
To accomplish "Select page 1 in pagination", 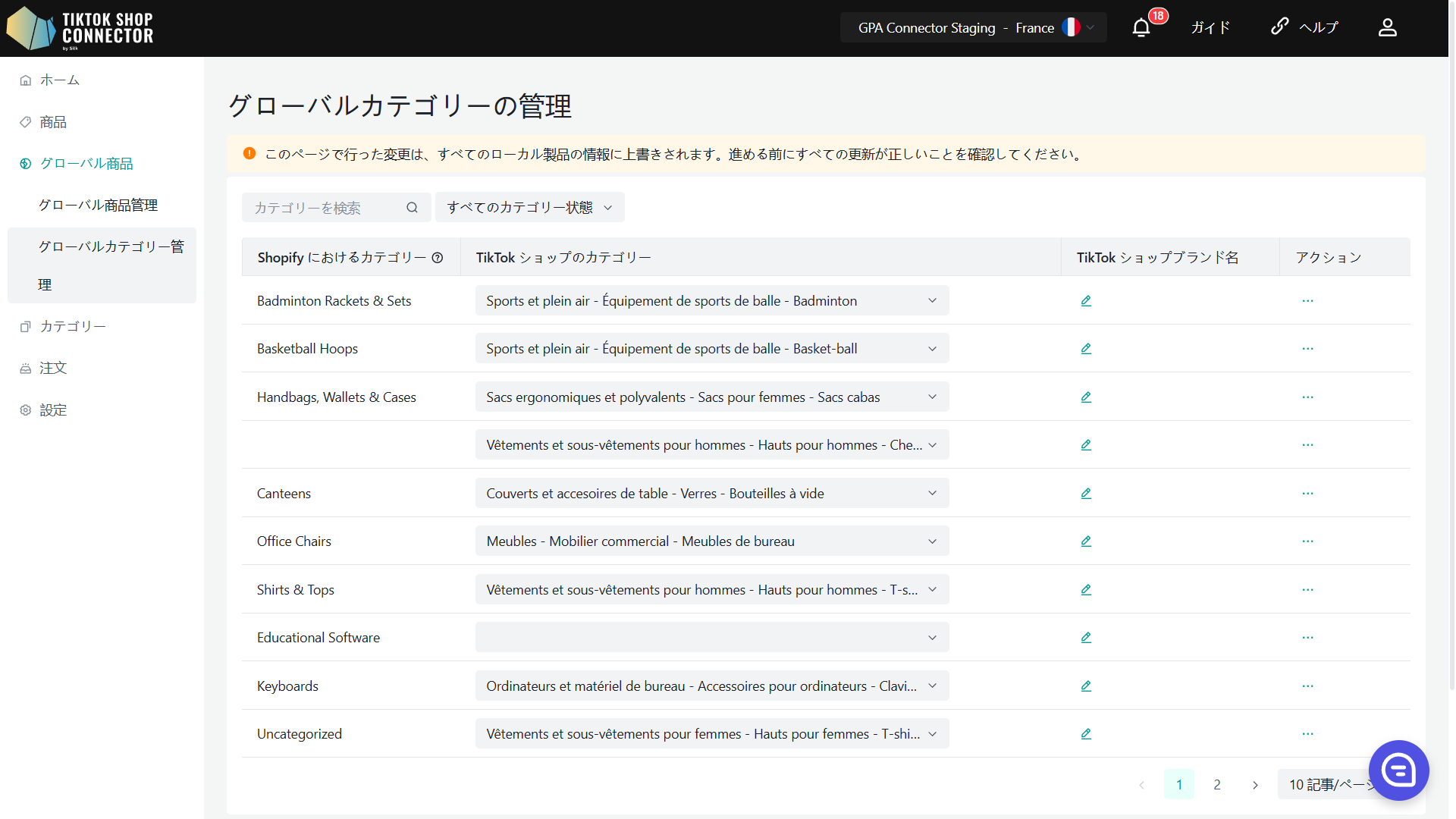I will click(x=1179, y=785).
